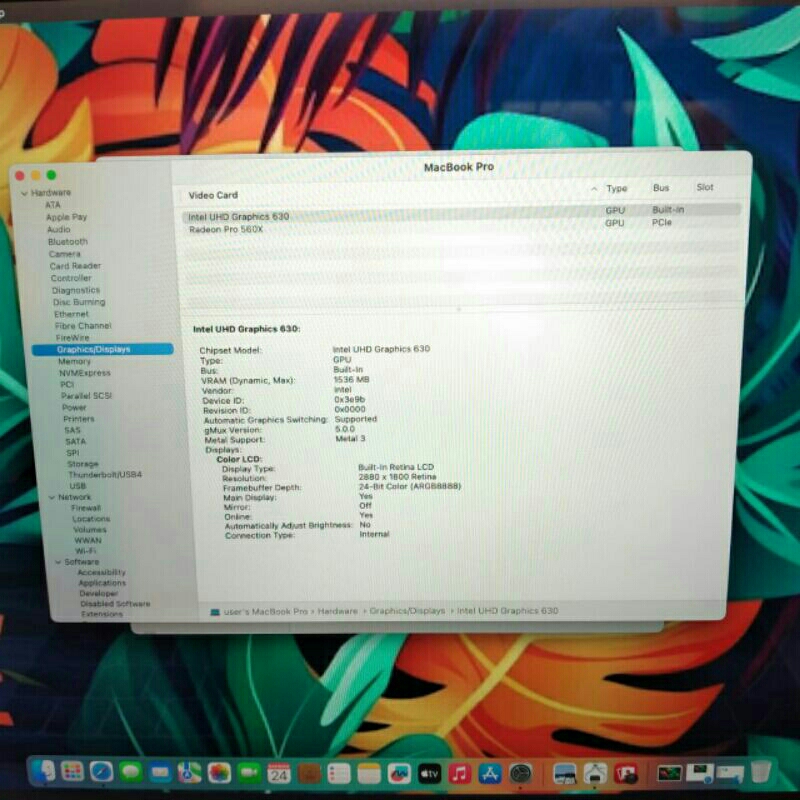800x800 pixels.
Task: Launch the Music app from Dock
Action: pos(460,773)
